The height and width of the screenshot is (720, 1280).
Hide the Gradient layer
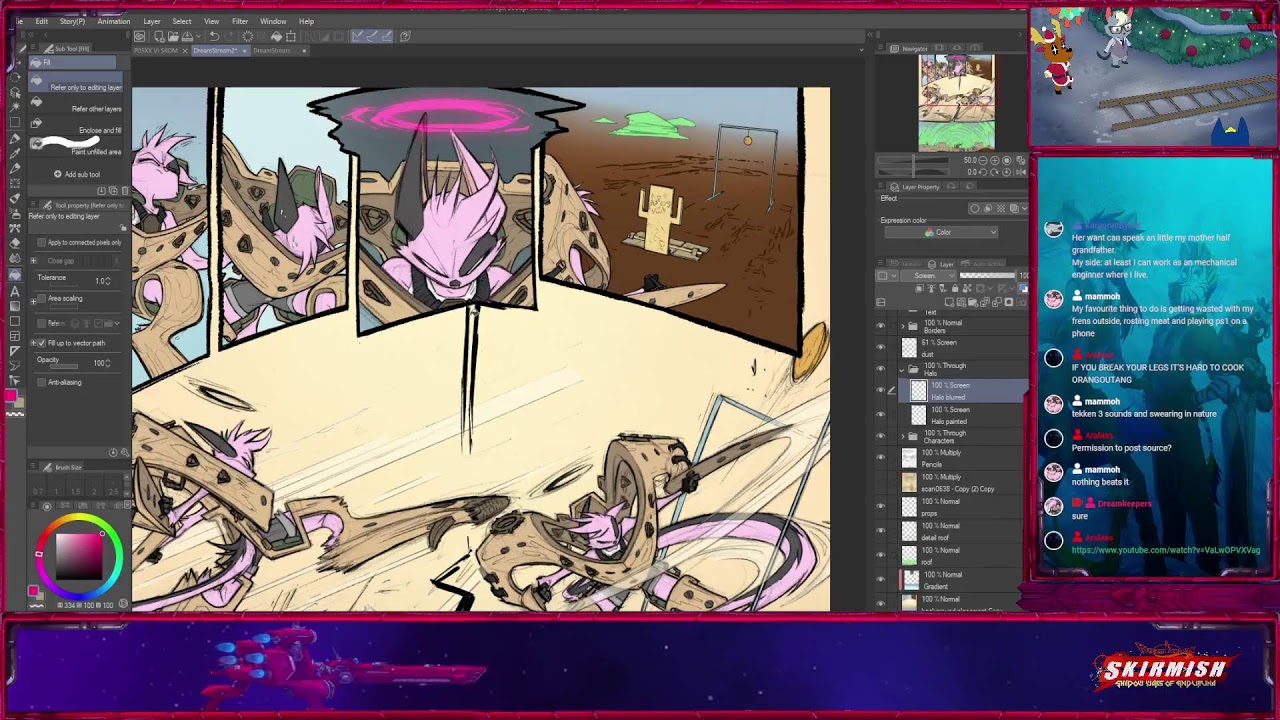pos(881,579)
